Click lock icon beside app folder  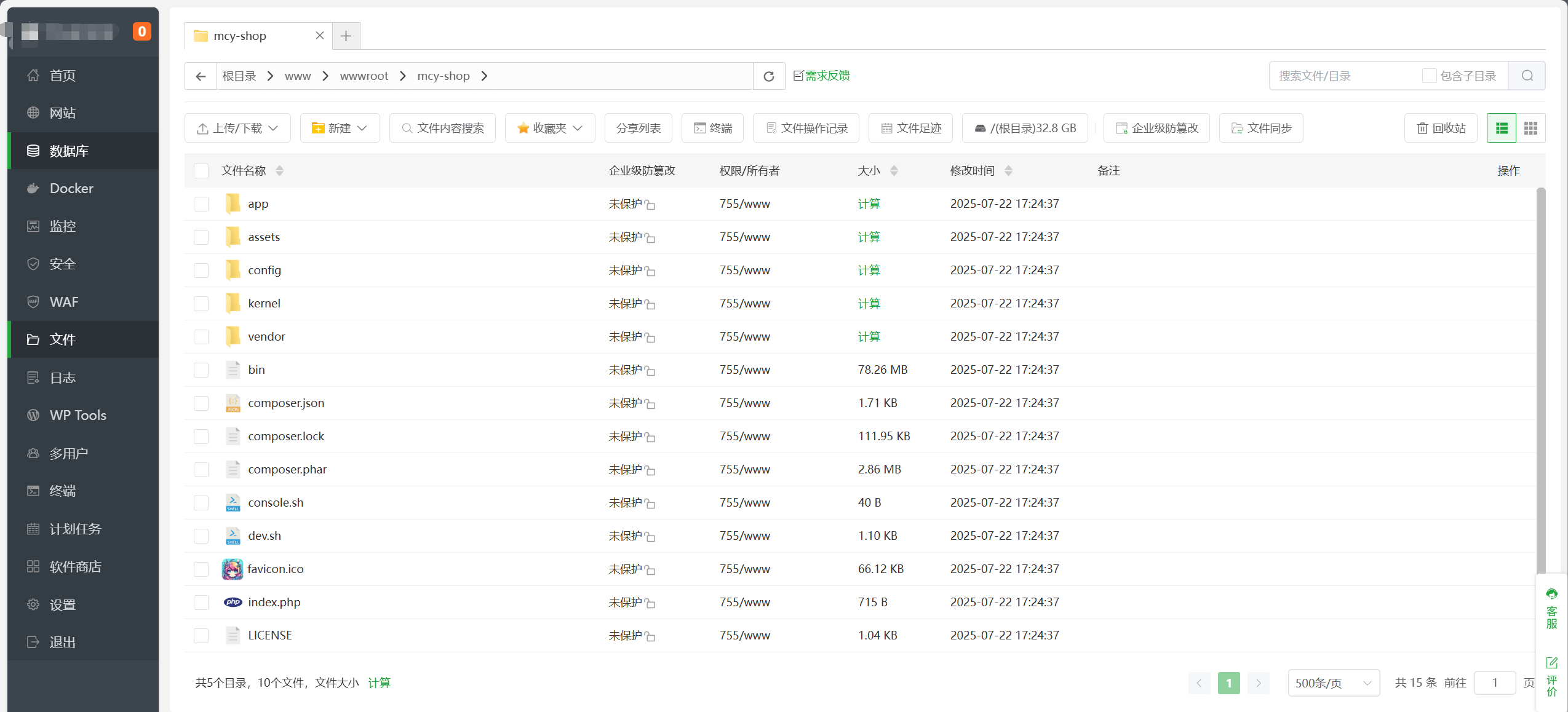[651, 205]
